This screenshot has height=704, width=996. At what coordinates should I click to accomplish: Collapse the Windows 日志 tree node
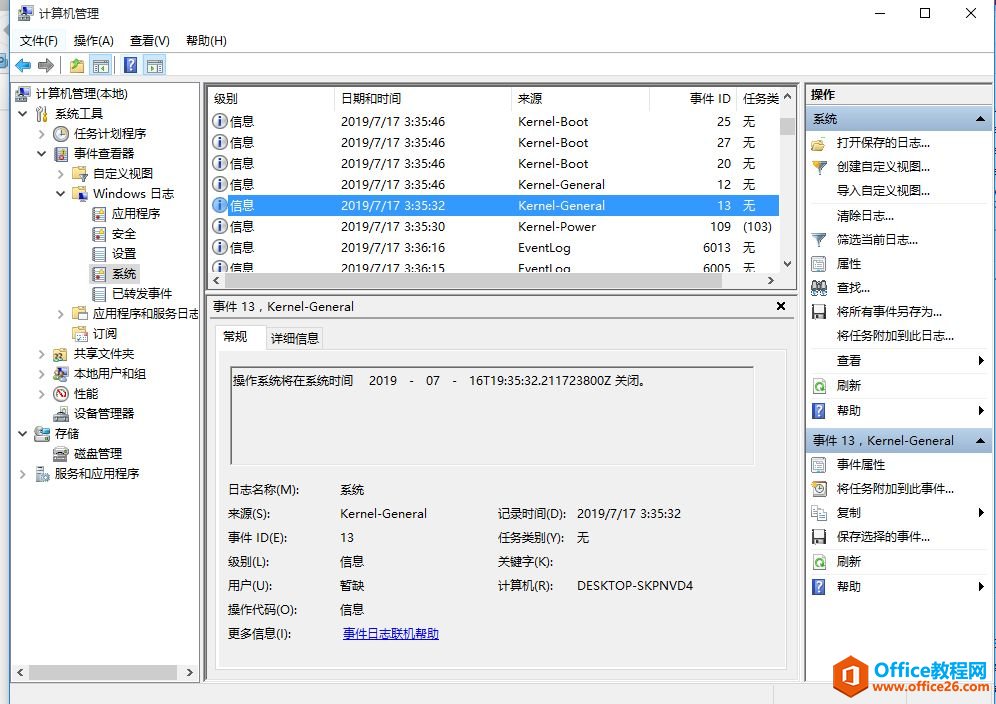tap(61, 193)
